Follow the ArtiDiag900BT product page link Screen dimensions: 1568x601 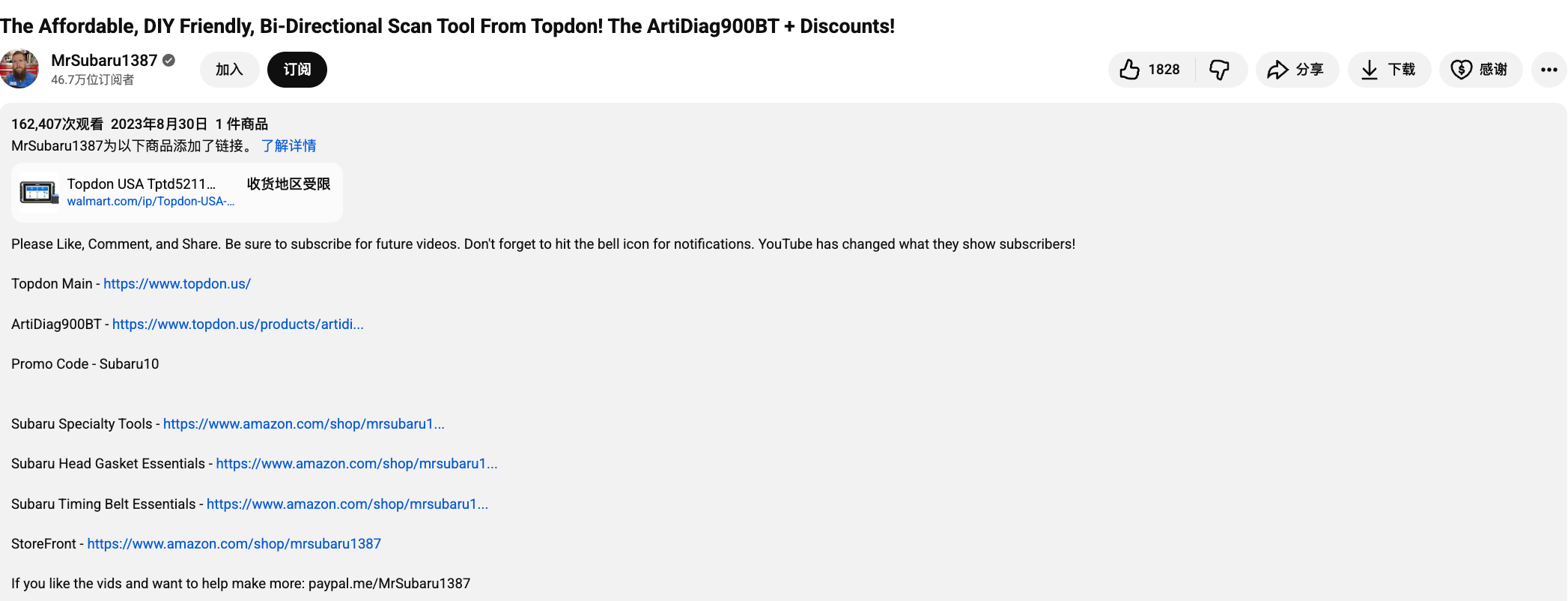237,324
